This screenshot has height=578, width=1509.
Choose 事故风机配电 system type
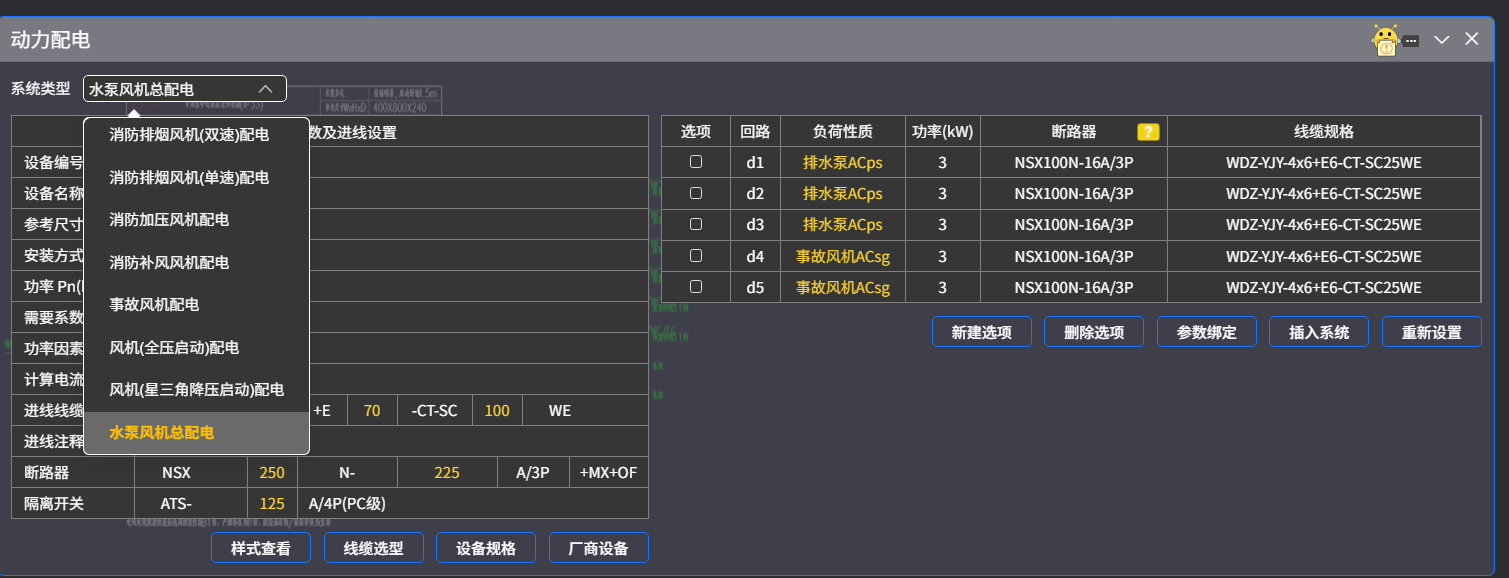click(154, 305)
